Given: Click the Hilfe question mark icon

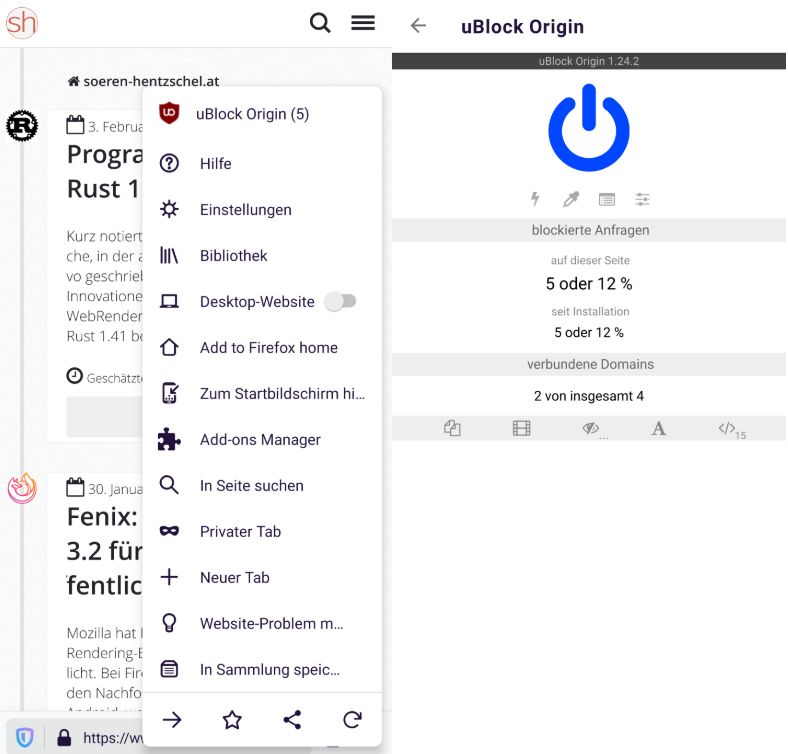Looking at the screenshot, I should (169, 163).
